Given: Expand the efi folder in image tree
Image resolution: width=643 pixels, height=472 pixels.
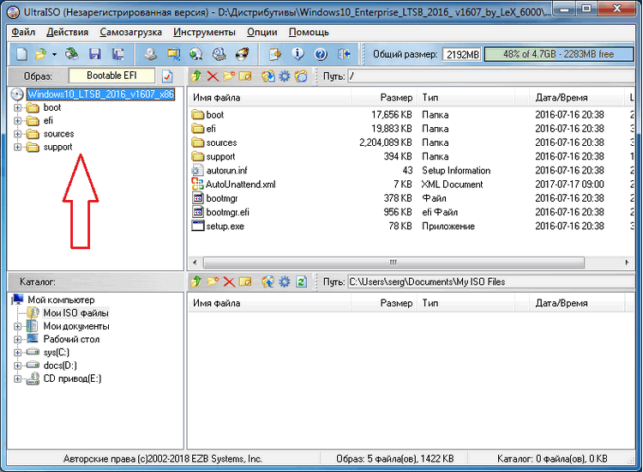Looking at the screenshot, I should pos(17,121).
